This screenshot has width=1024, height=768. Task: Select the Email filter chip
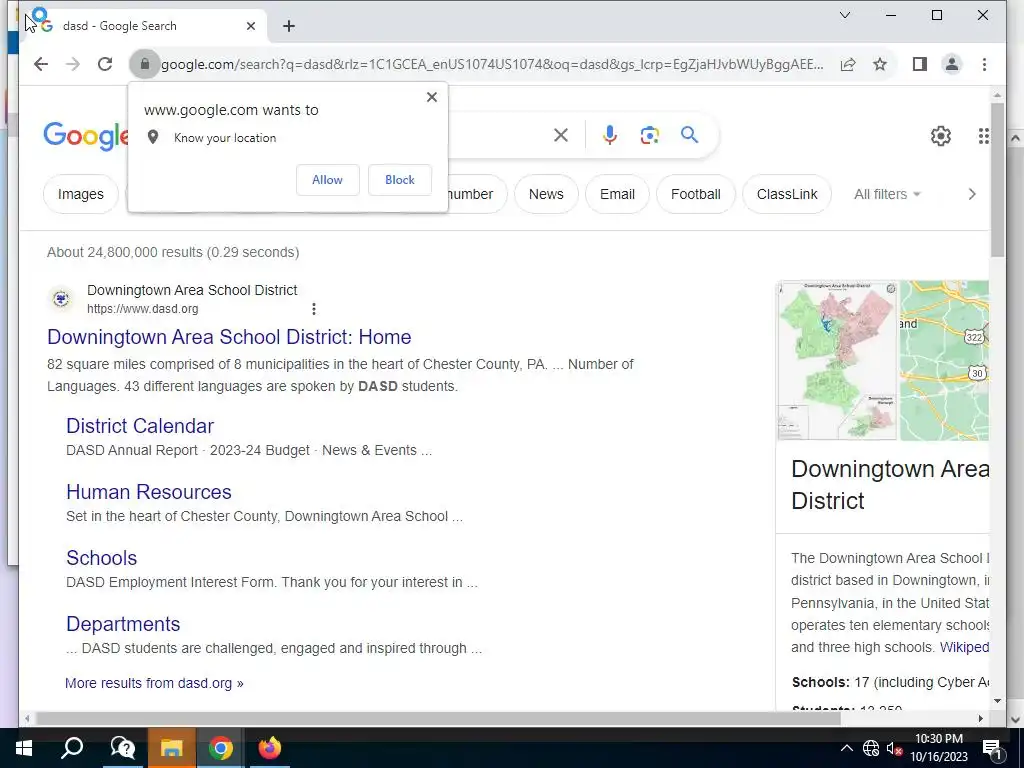pyautogui.click(x=617, y=194)
